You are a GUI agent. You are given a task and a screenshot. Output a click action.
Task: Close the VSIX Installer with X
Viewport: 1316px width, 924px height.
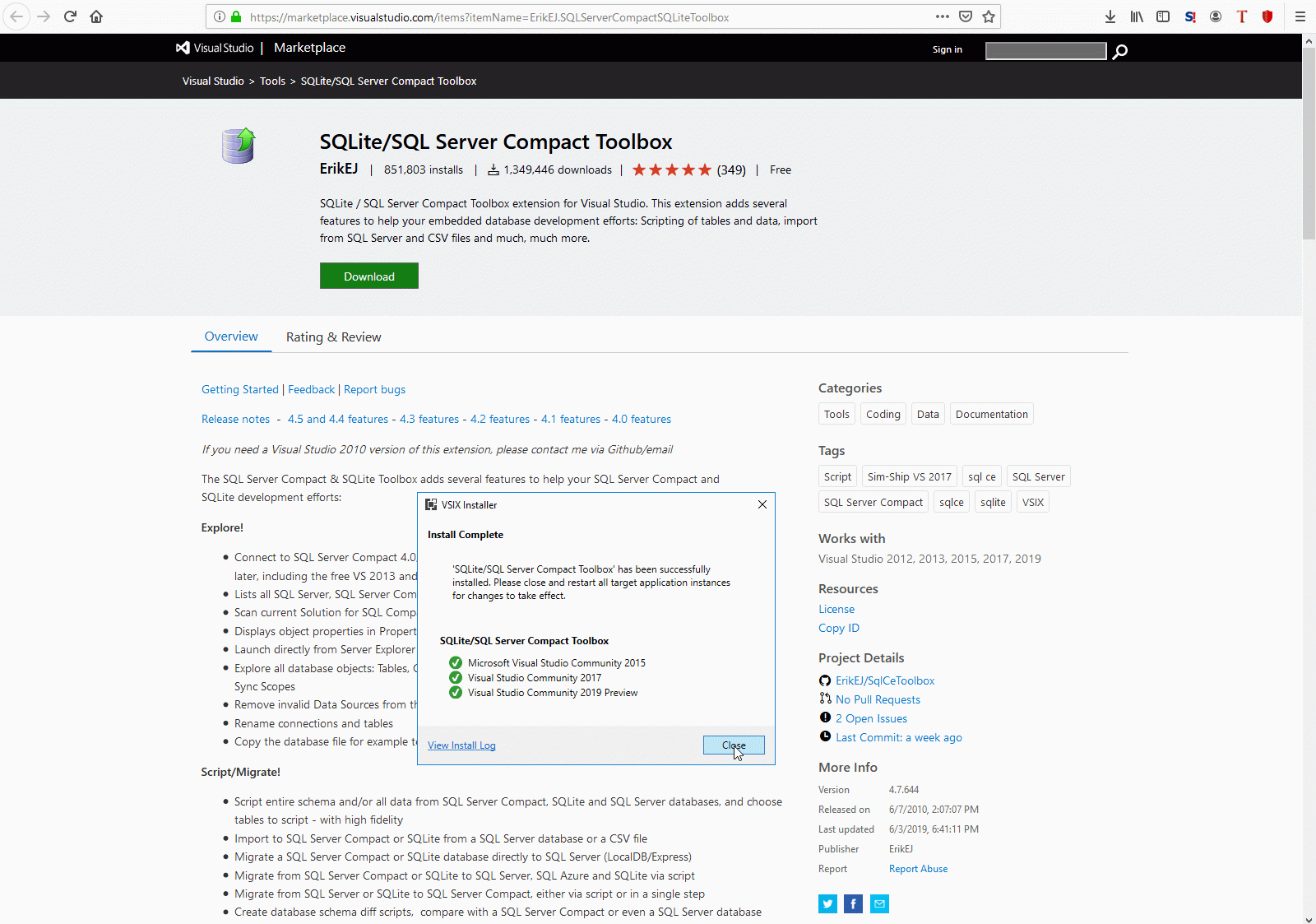762,504
